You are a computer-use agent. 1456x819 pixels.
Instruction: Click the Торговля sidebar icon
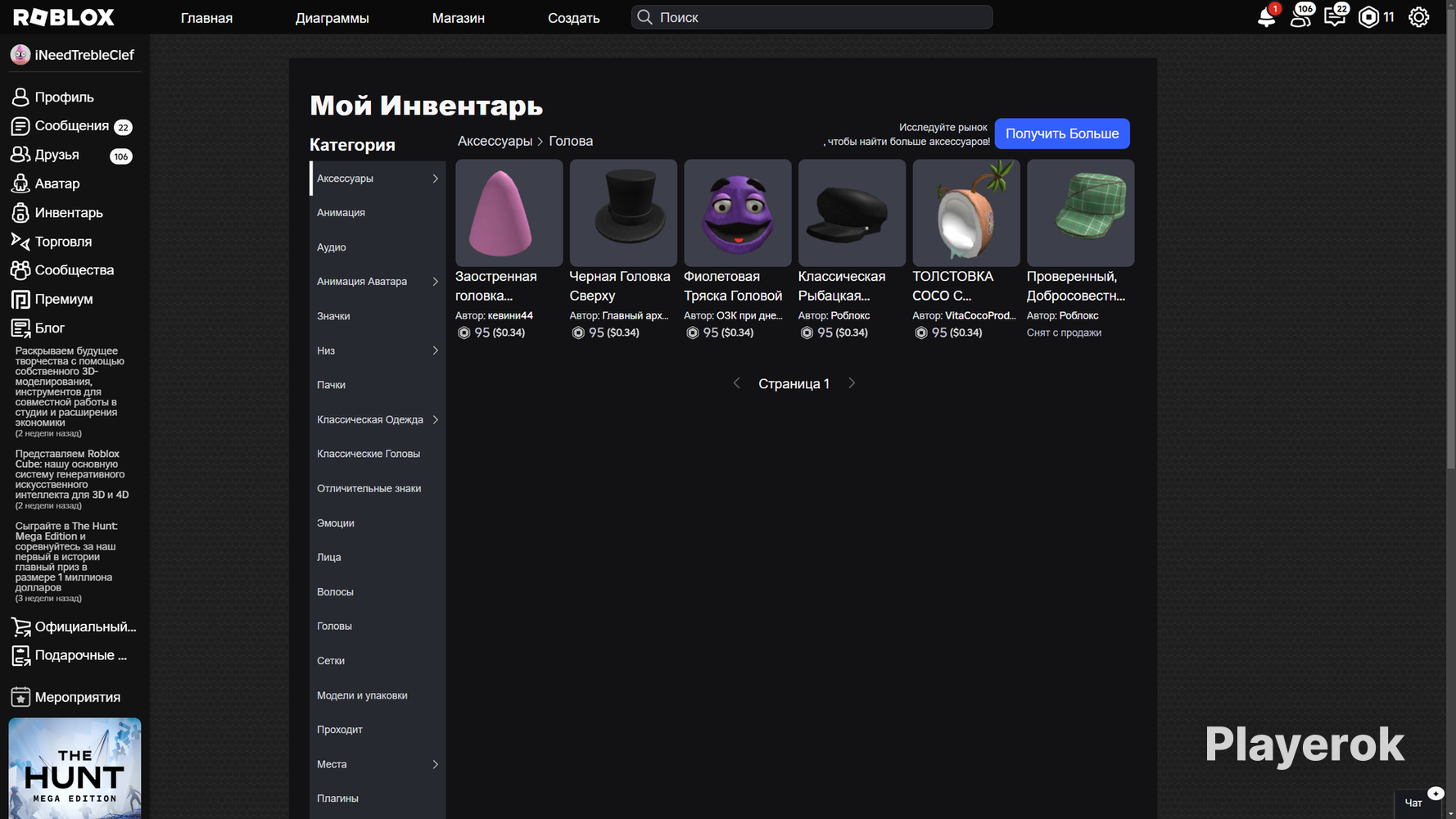20,242
